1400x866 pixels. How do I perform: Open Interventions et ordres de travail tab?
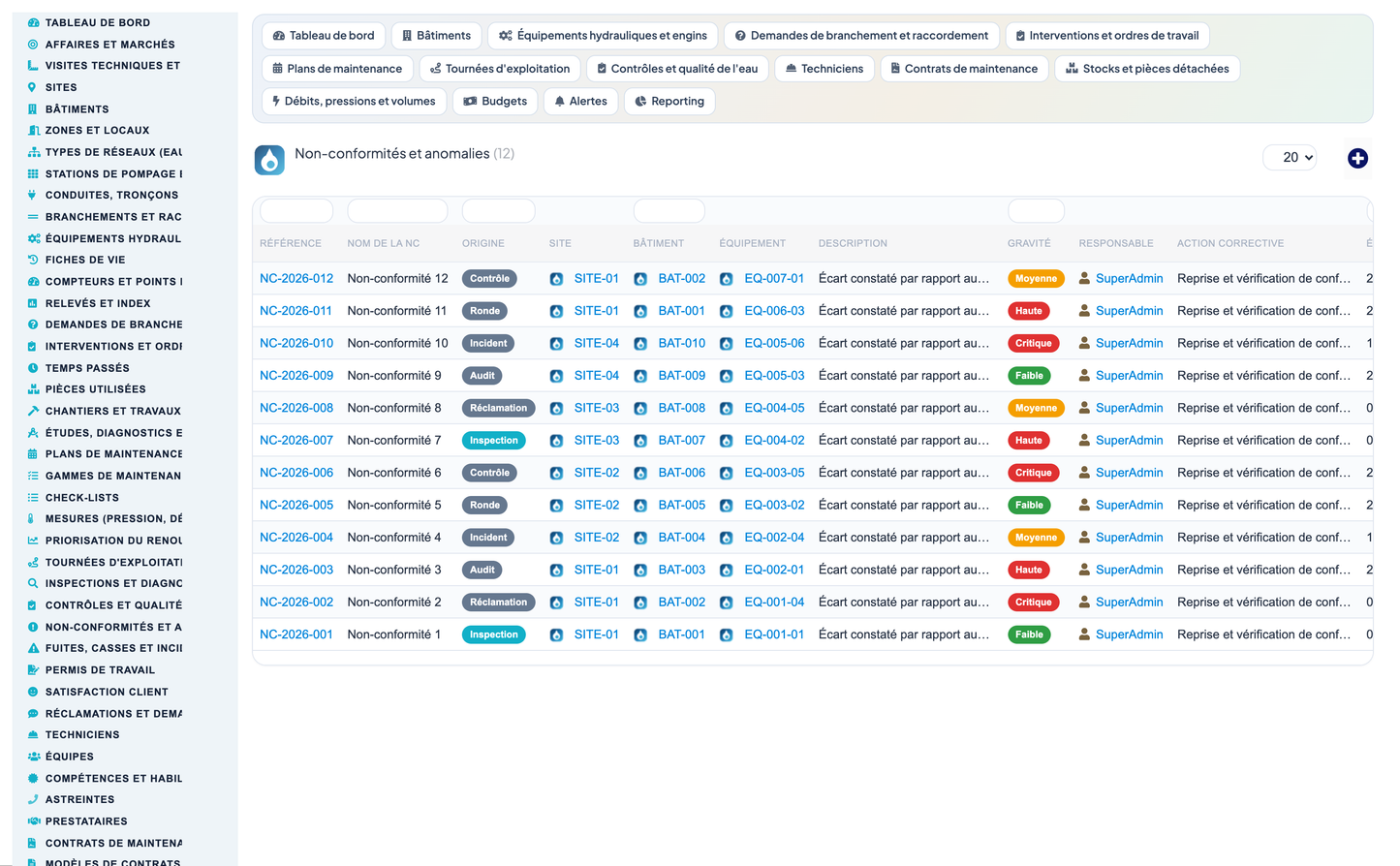tap(1106, 36)
